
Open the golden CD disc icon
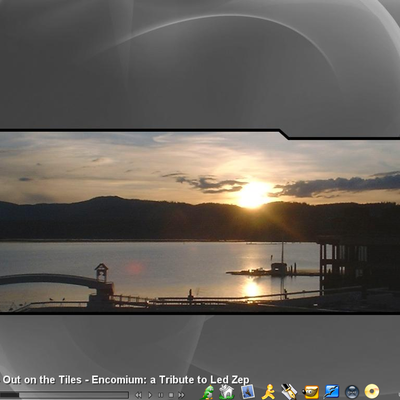click(x=372, y=392)
